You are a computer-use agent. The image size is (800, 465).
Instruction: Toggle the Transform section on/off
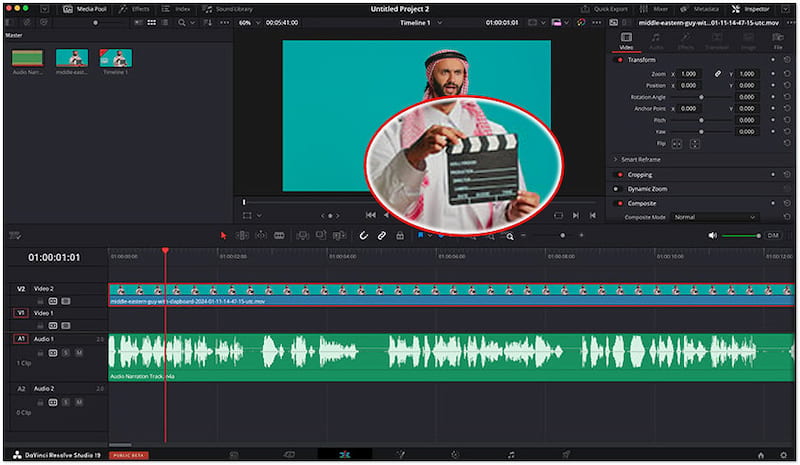619,59
